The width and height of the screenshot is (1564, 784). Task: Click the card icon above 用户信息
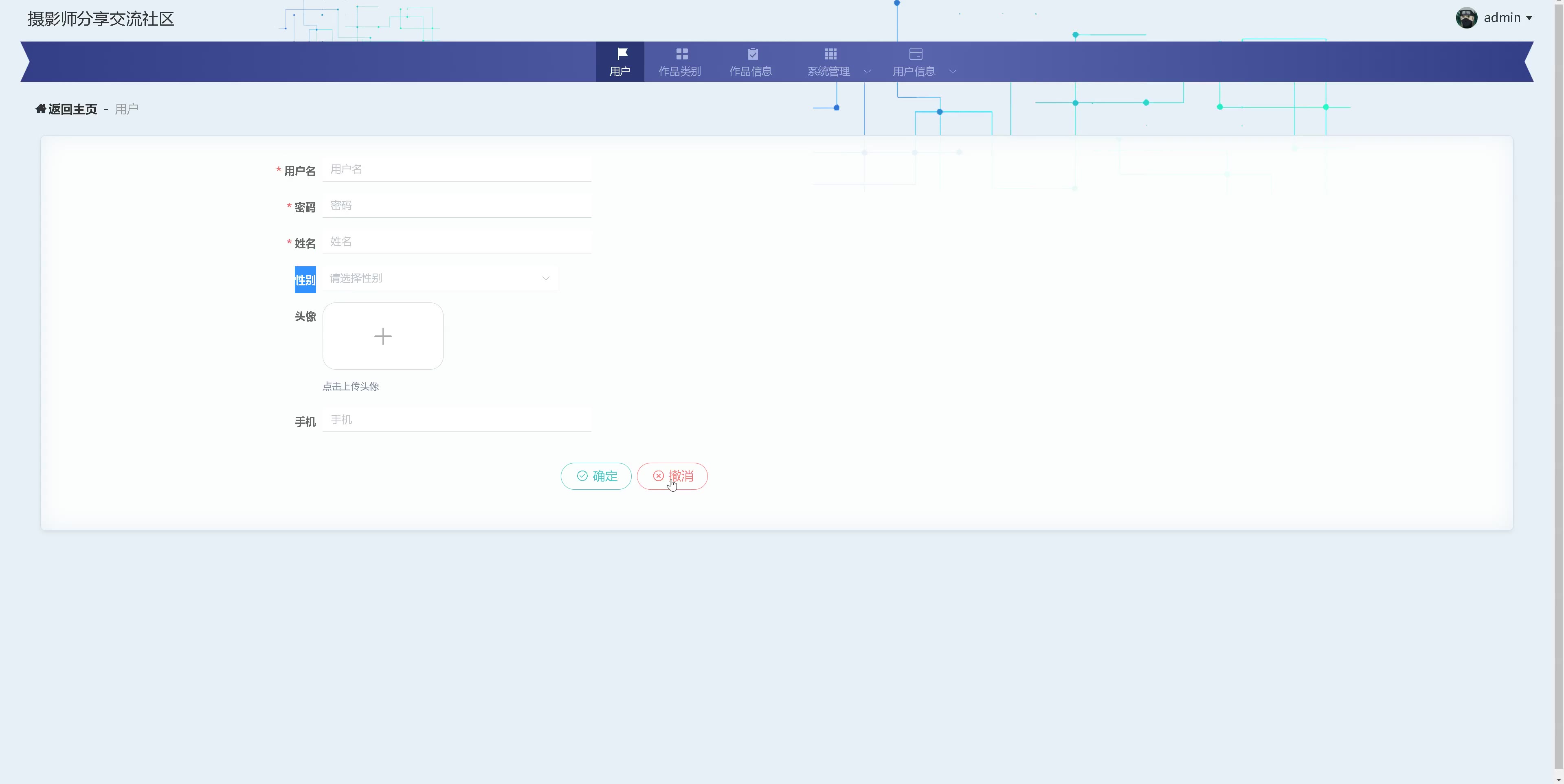tap(916, 53)
